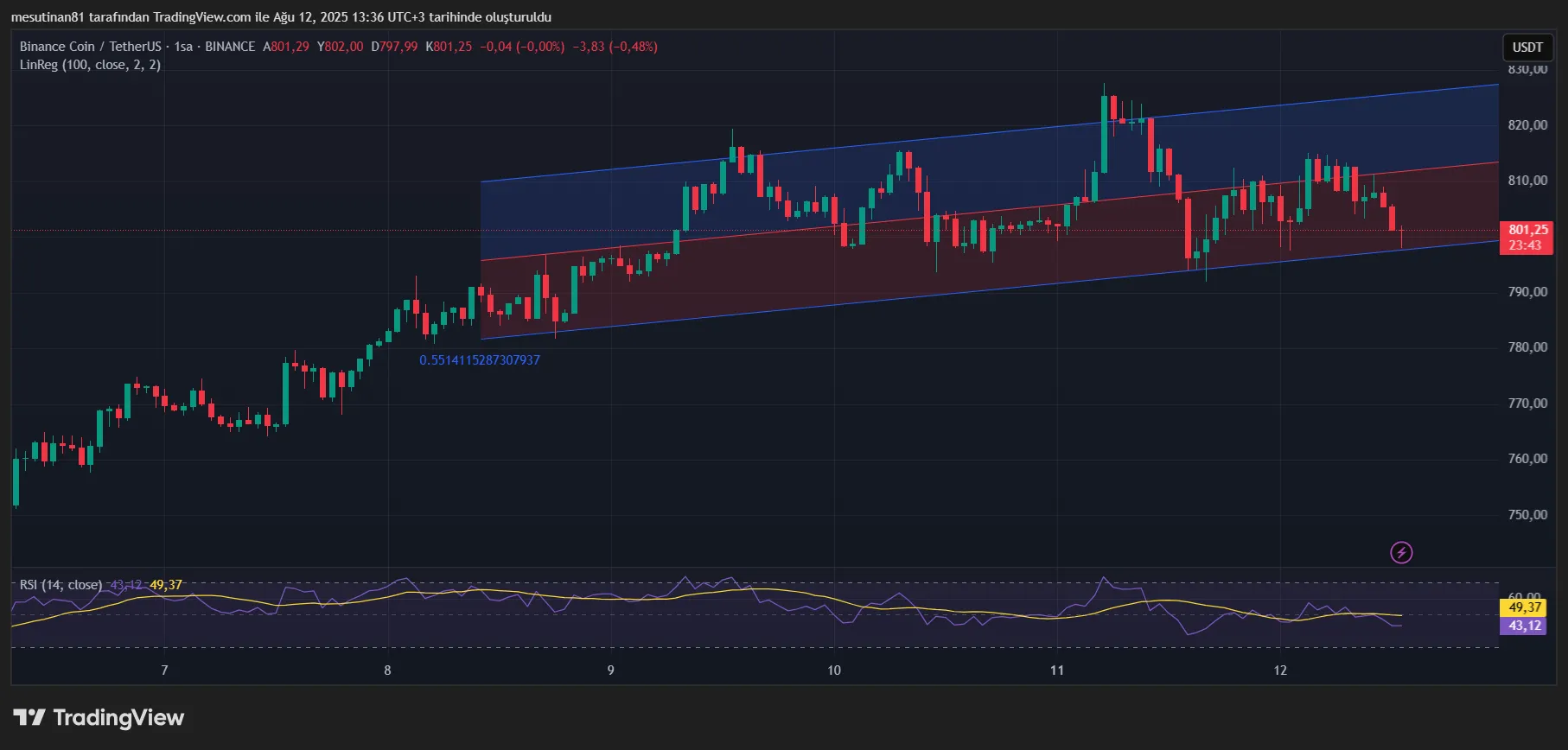Click the 760,00 price axis label
The height and width of the screenshot is (750, 1568).
click(x=1527, y=459)
